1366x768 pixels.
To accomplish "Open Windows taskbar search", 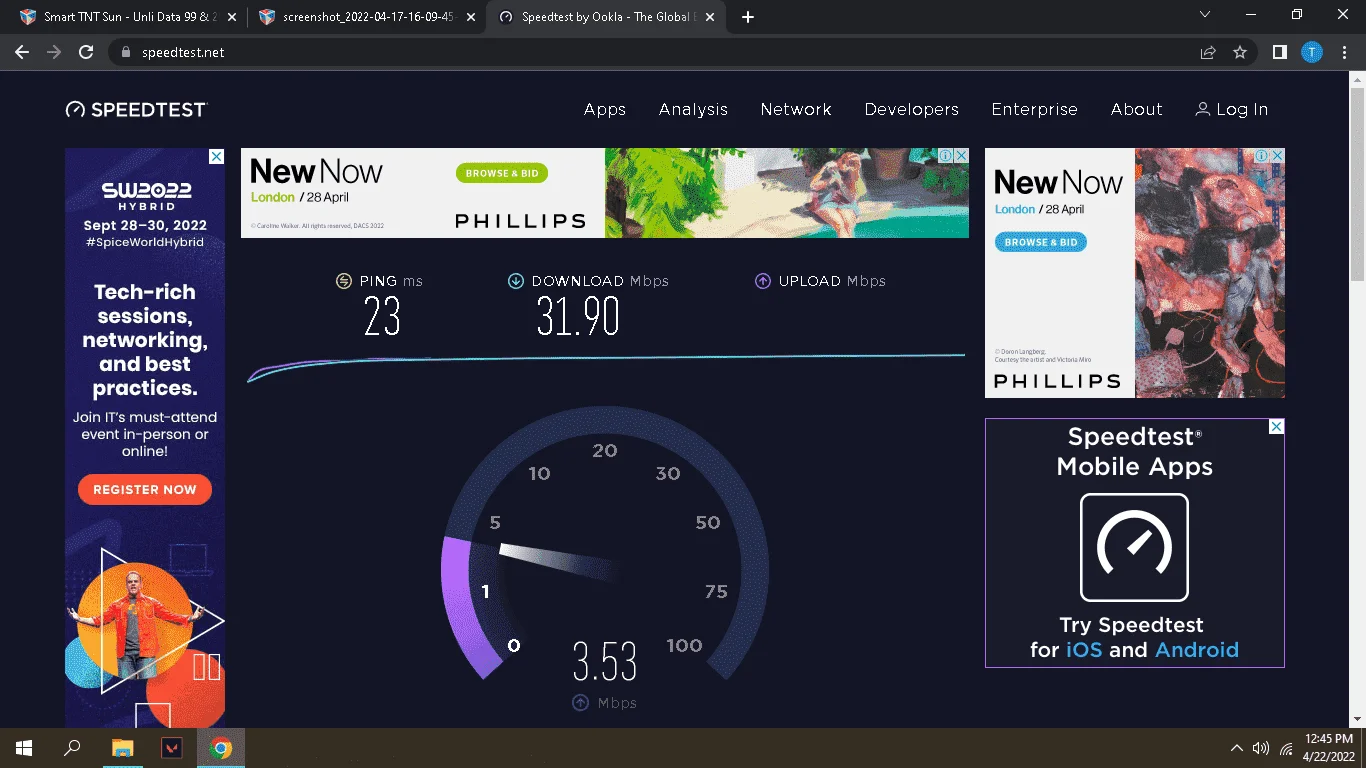I will coord(72,748).
